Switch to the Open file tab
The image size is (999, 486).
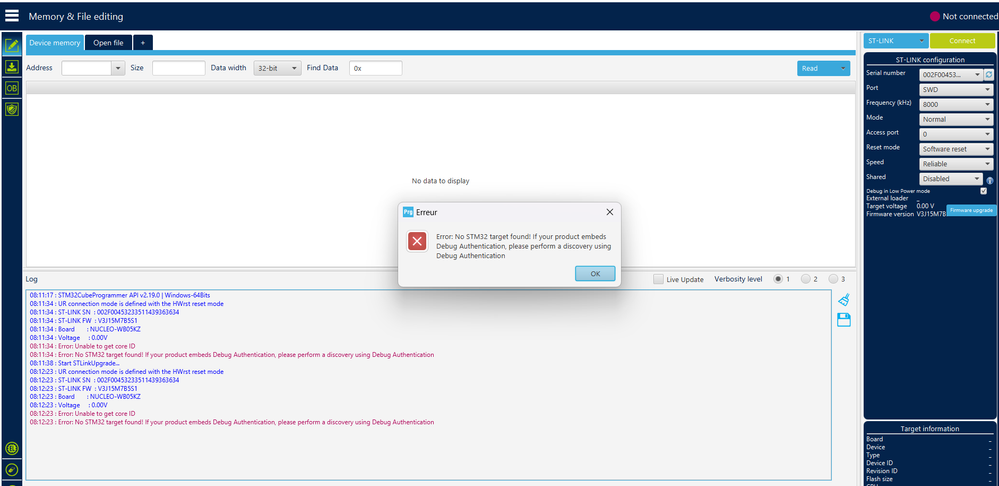(x=108, y=43)
